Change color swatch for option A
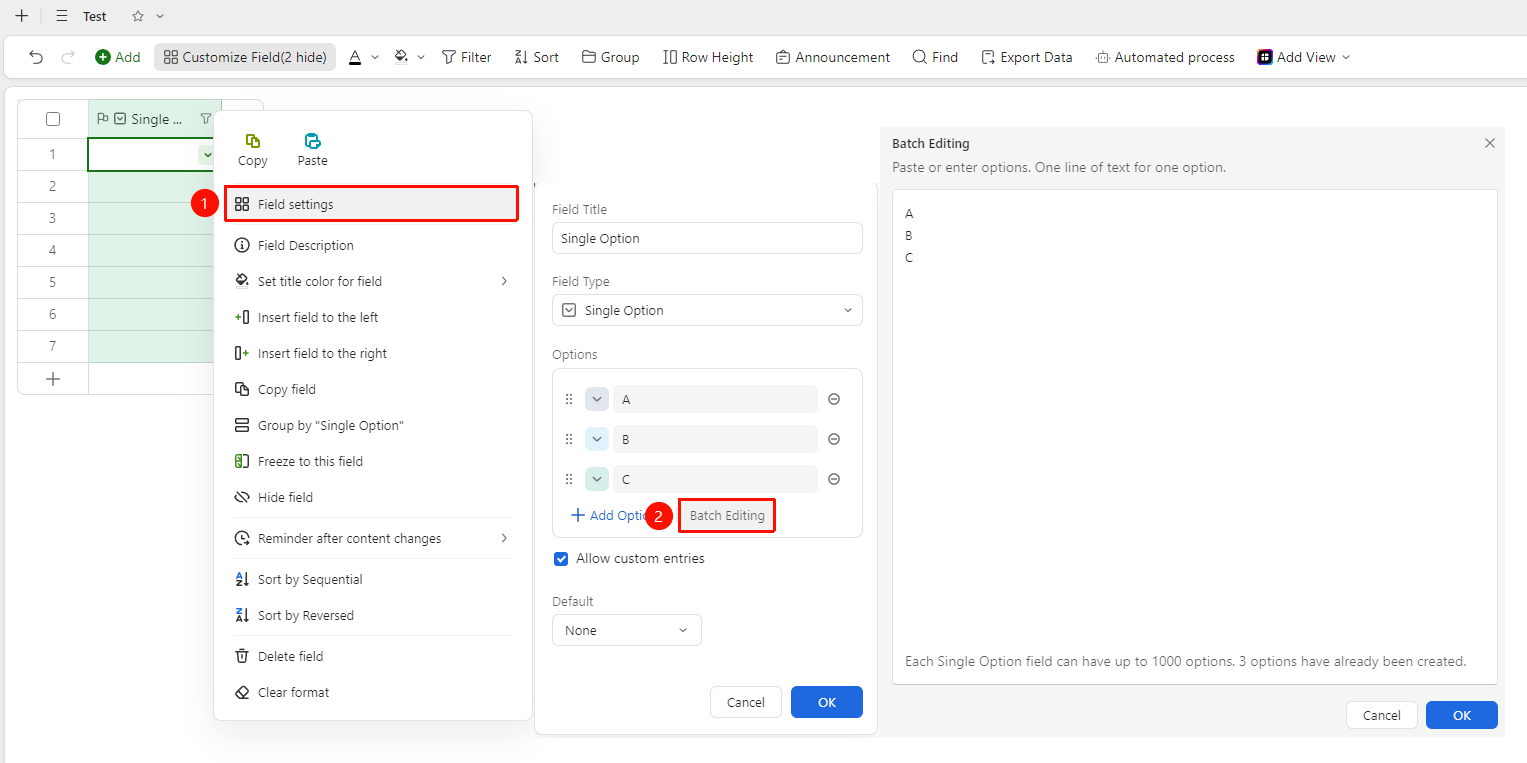Screen dimensions: 1527x763 [597, 399]
